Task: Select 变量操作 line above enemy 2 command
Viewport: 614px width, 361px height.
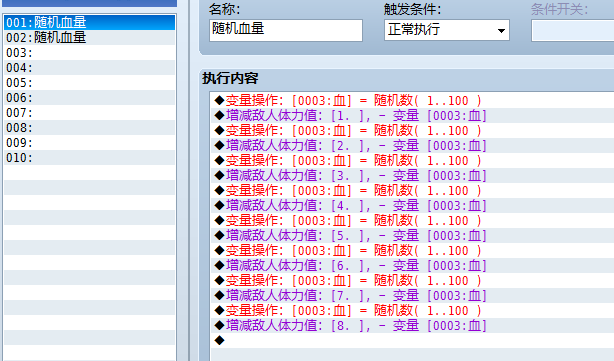Action: pyautogui.click(x=413, y=130)
